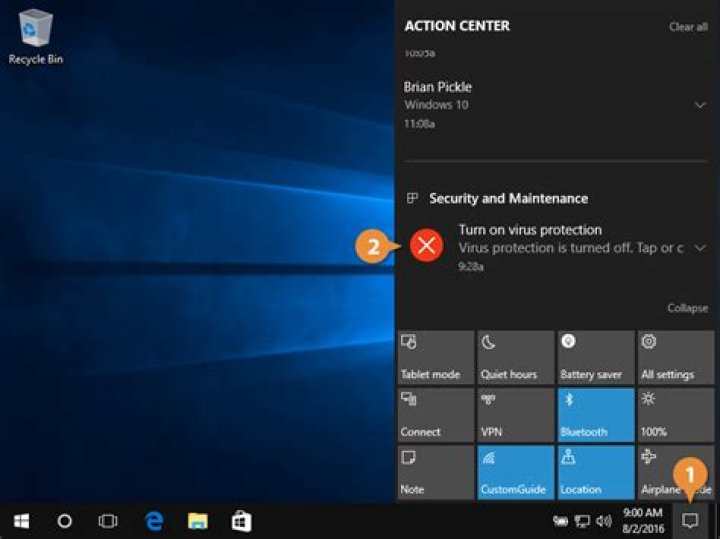Screen dimensions: 720x539
Task: Toggle Quiet hours quick action
Action: pyautogui.click(x=516, y=357)
